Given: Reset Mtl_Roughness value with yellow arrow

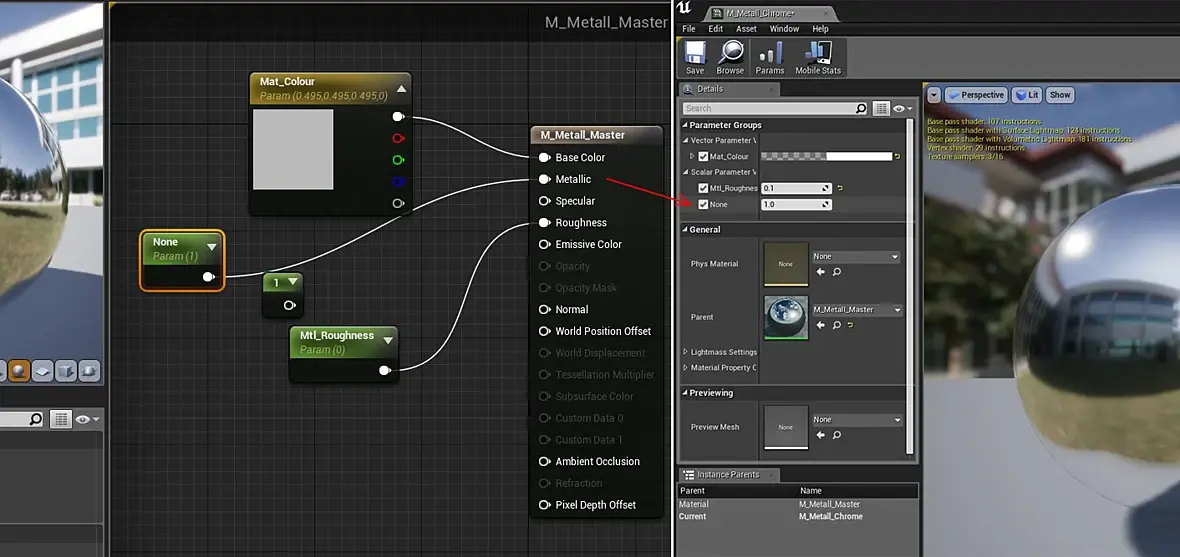Looking at the screenshot, I should (840, 188).
